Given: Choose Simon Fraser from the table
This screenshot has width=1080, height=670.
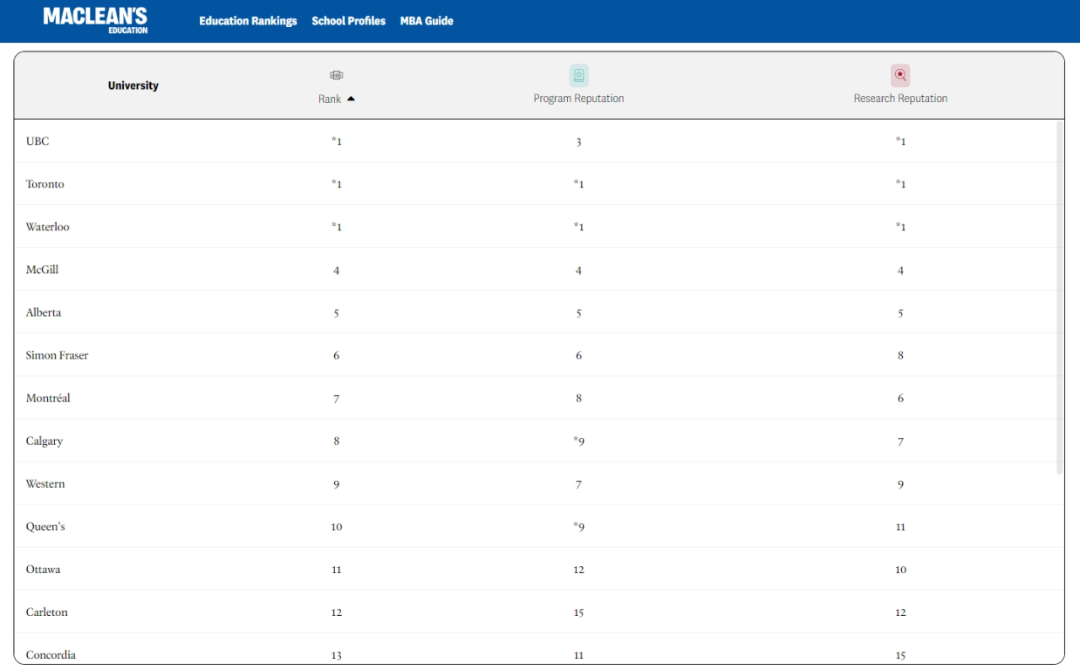Looking at the screenshot, I should coord(57,356).
